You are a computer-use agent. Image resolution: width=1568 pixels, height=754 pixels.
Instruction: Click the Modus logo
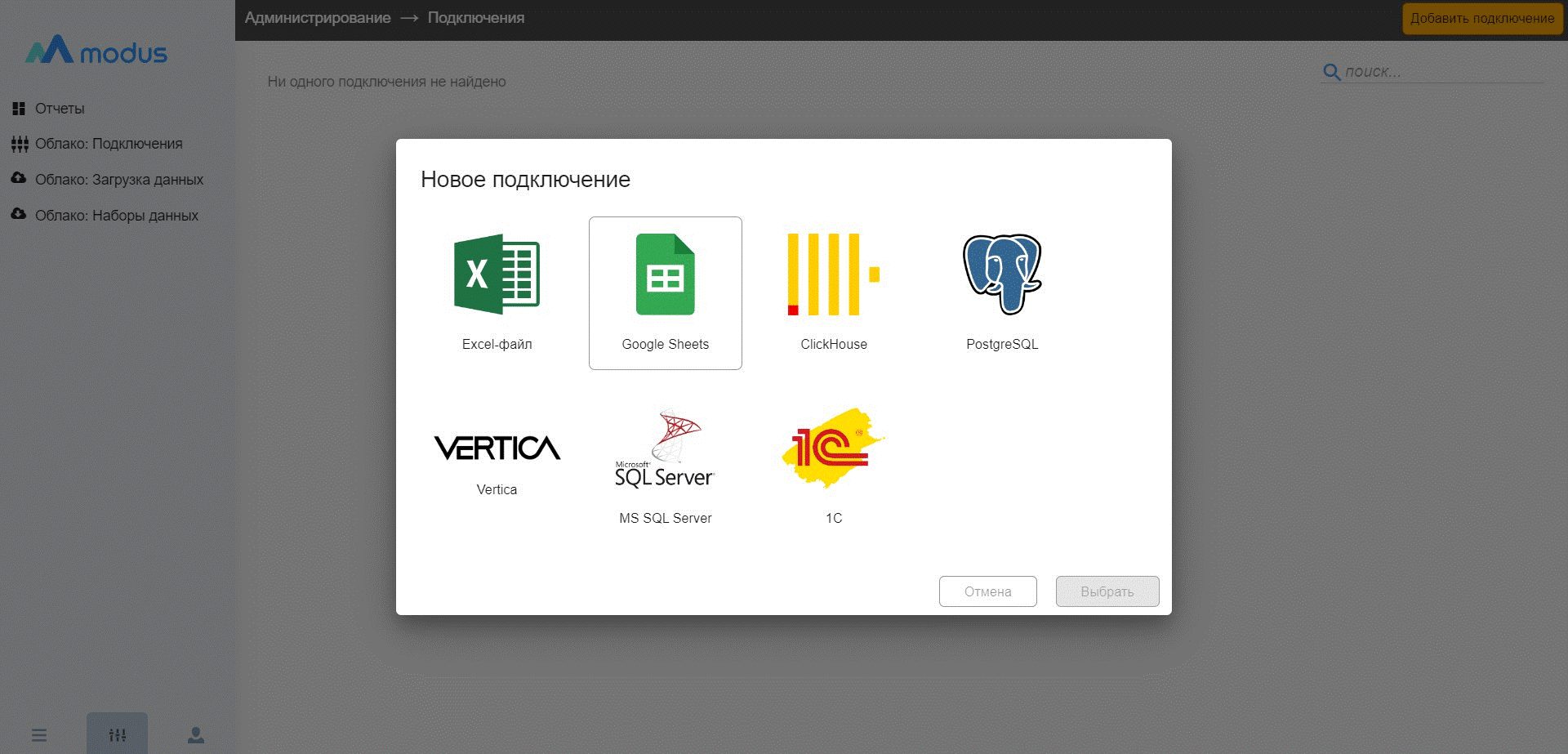coord(96,51)
